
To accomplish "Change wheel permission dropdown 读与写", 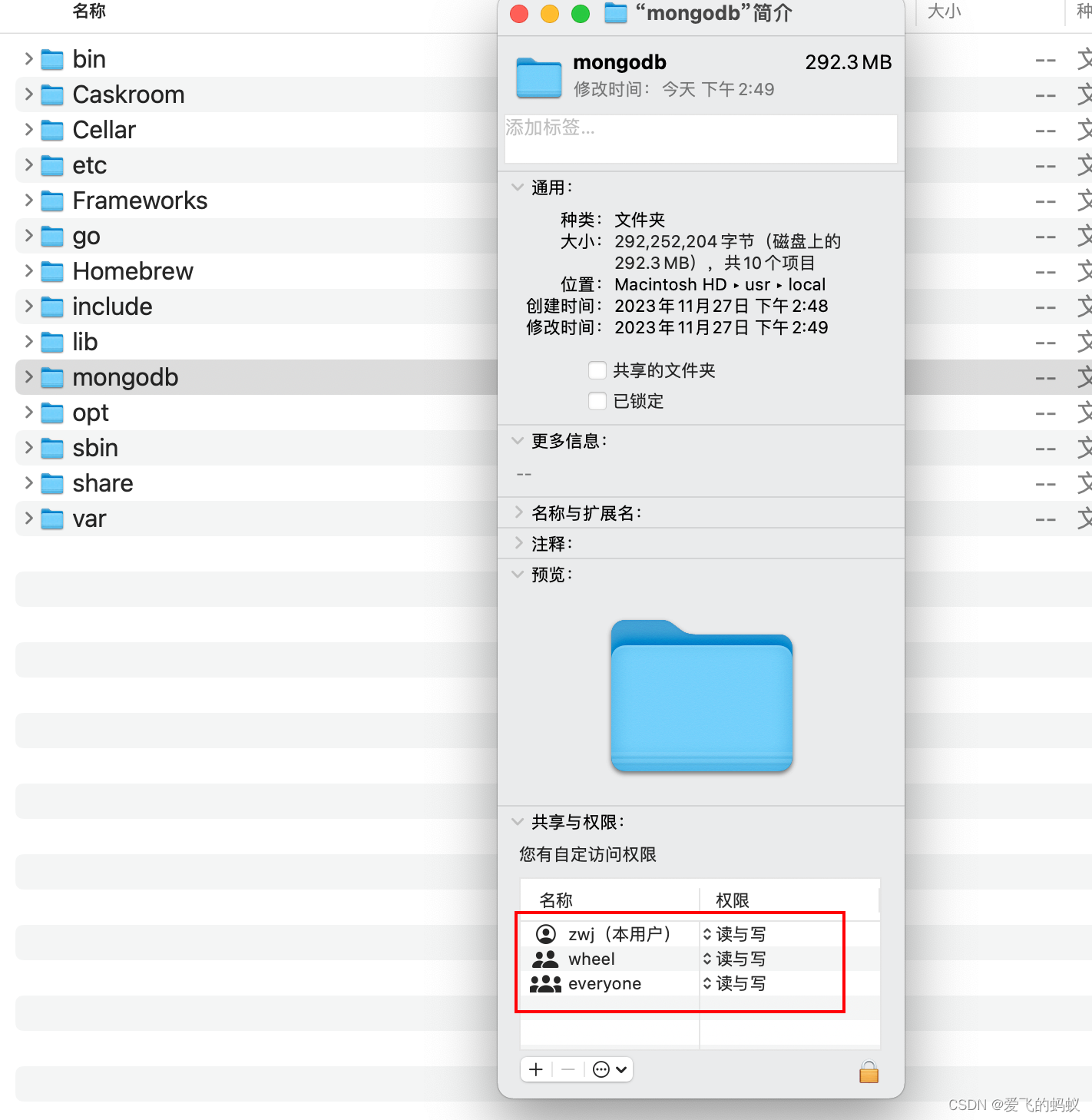I will click(x=734, y=959).
